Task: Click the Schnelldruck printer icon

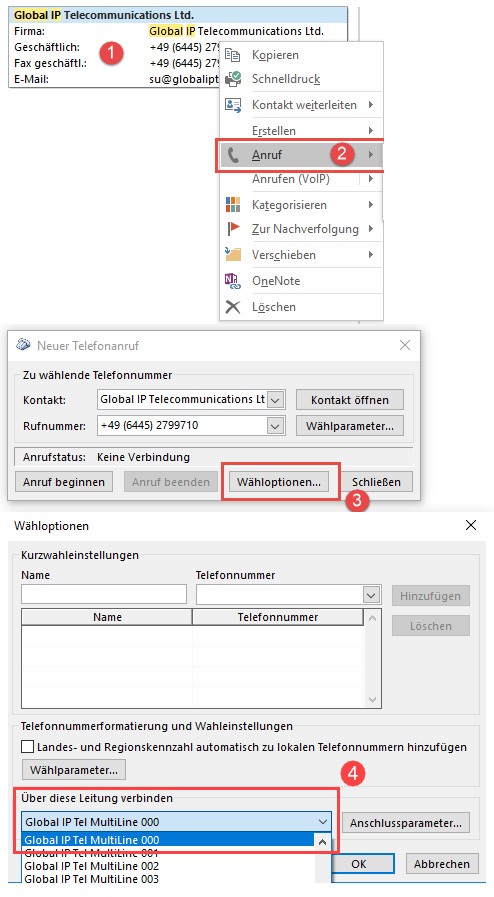Action: coord(233,79)
